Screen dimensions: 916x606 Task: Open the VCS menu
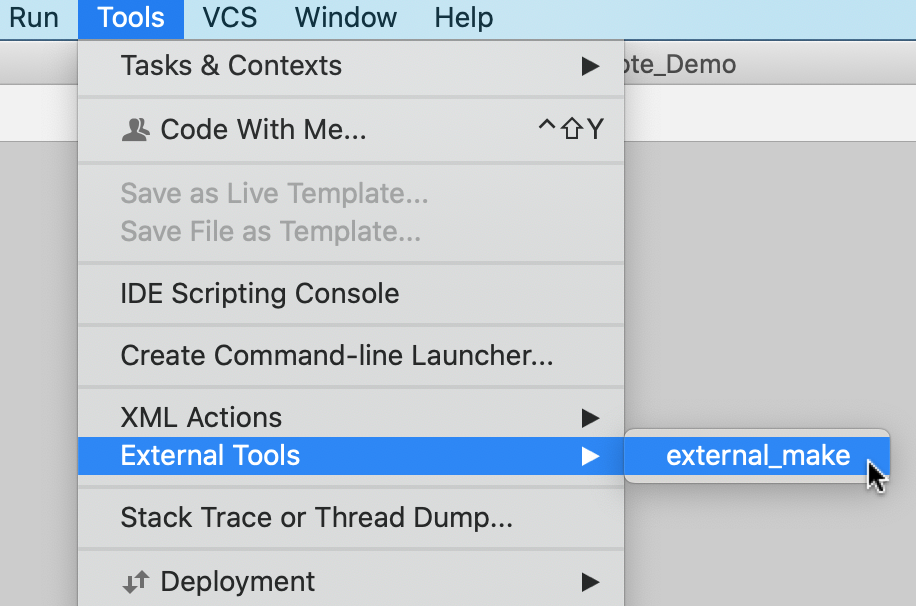[229, 17]
